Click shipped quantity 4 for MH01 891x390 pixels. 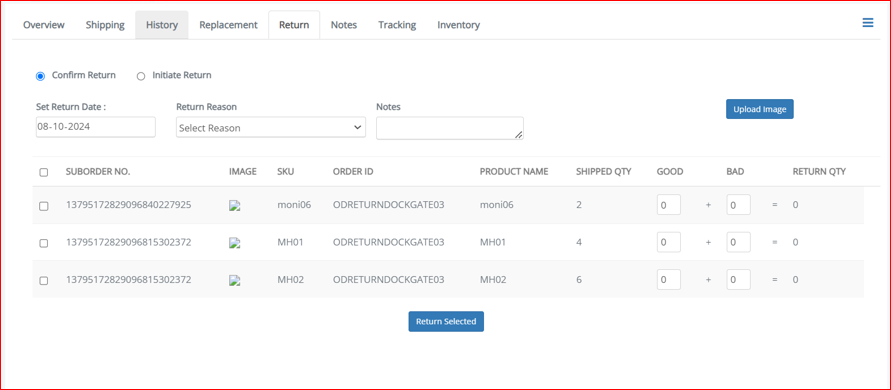click(x=579, y=242)
